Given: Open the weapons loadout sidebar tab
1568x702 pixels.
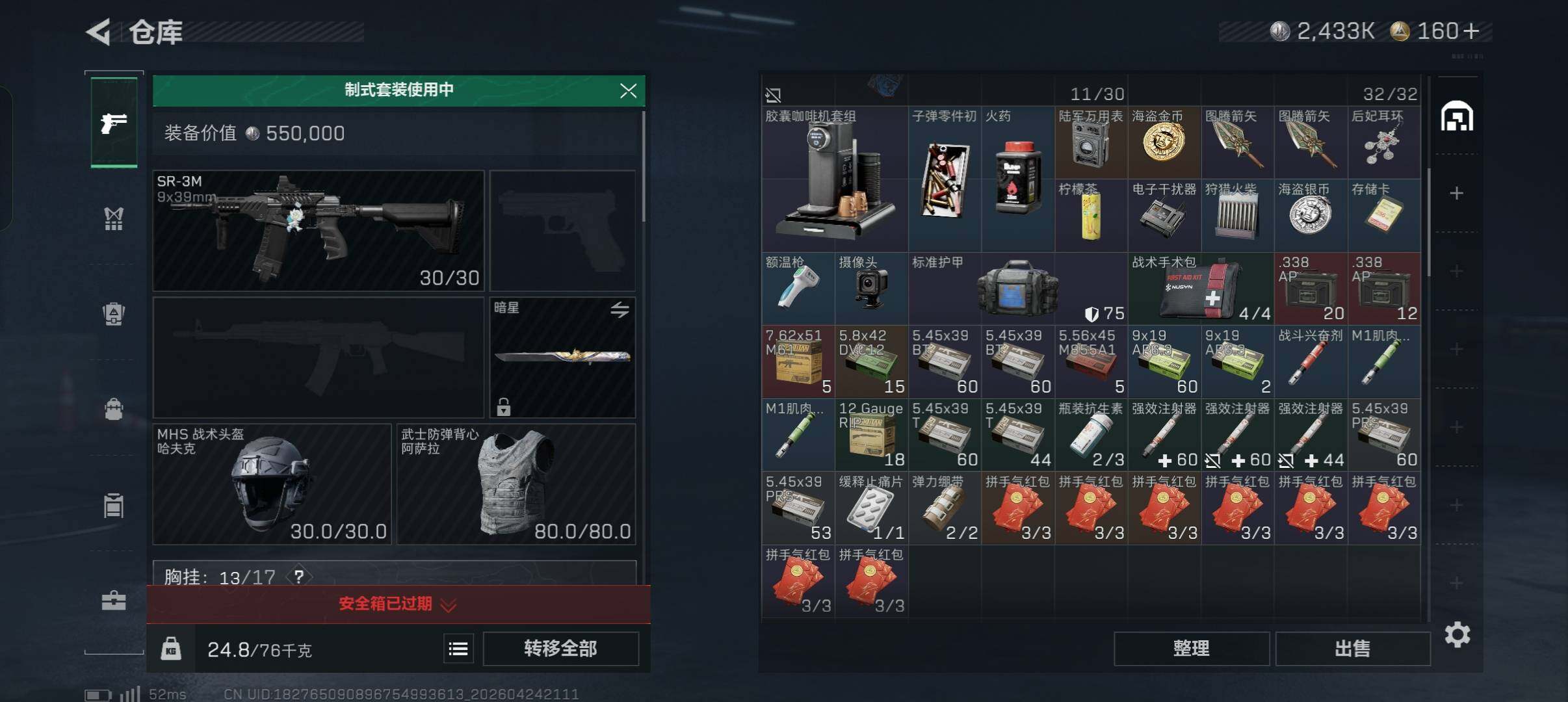Looking at the screenshot, I should coord(114,122).
